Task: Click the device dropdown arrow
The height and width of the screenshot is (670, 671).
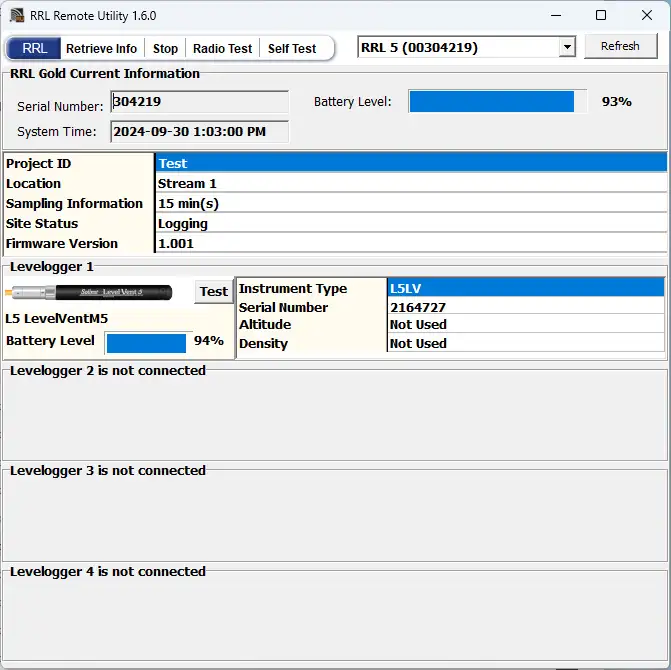Action: point(567,47)
